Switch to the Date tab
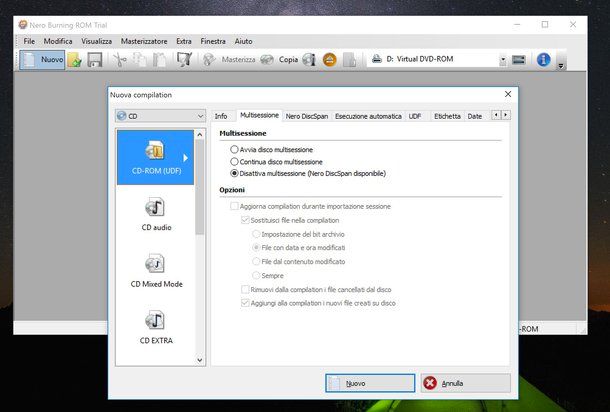 click(x=475, y=116)
